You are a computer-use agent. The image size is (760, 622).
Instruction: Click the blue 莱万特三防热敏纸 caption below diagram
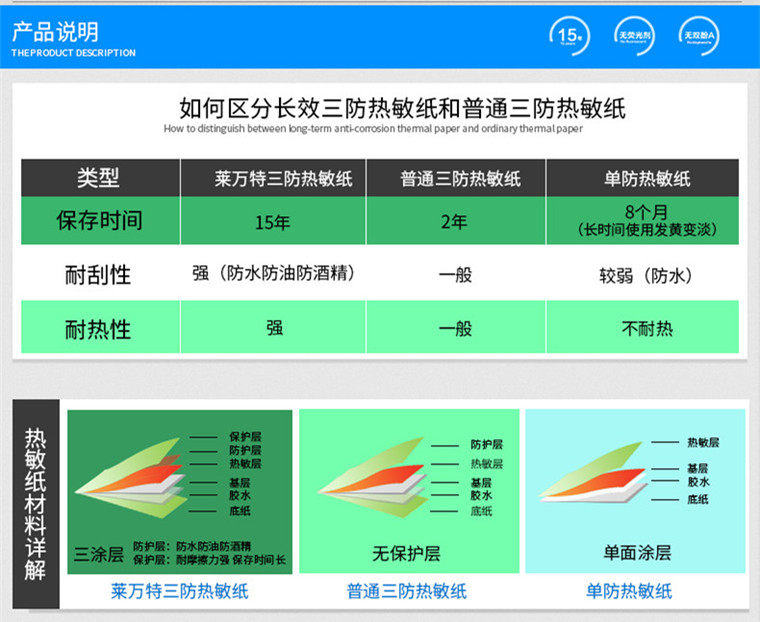click(x=180, y=591)
